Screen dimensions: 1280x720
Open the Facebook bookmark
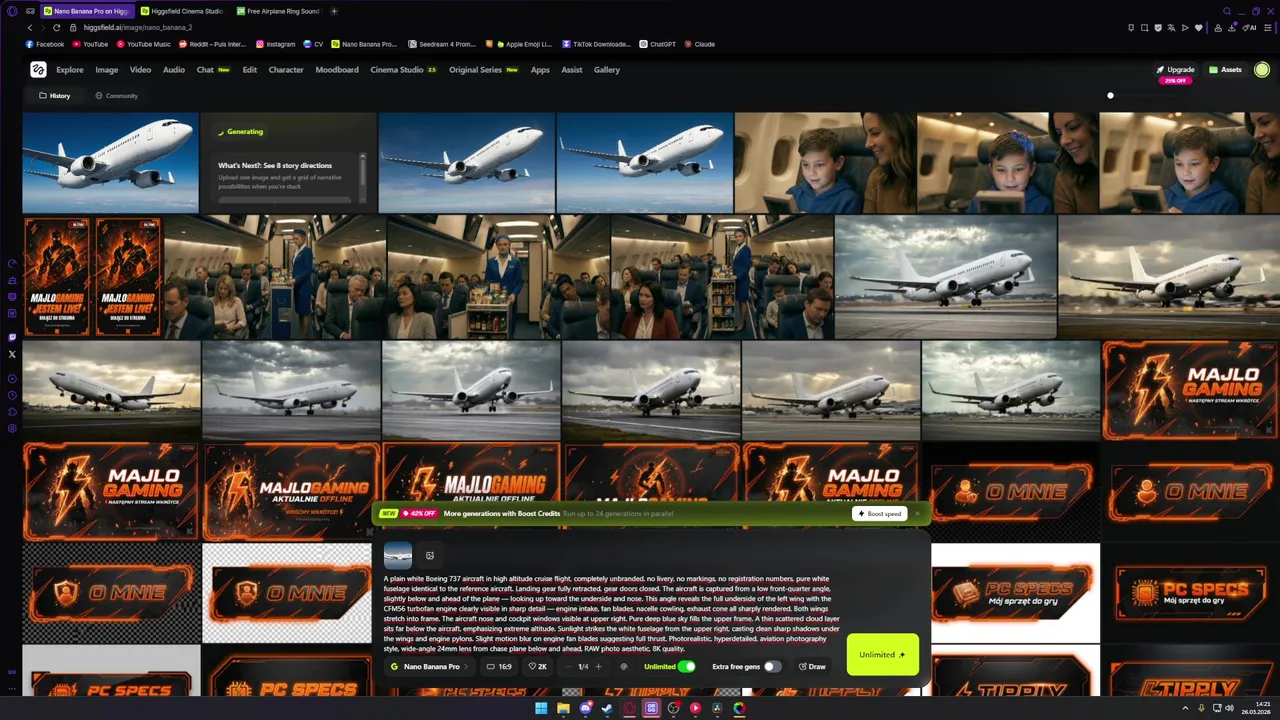45,44
